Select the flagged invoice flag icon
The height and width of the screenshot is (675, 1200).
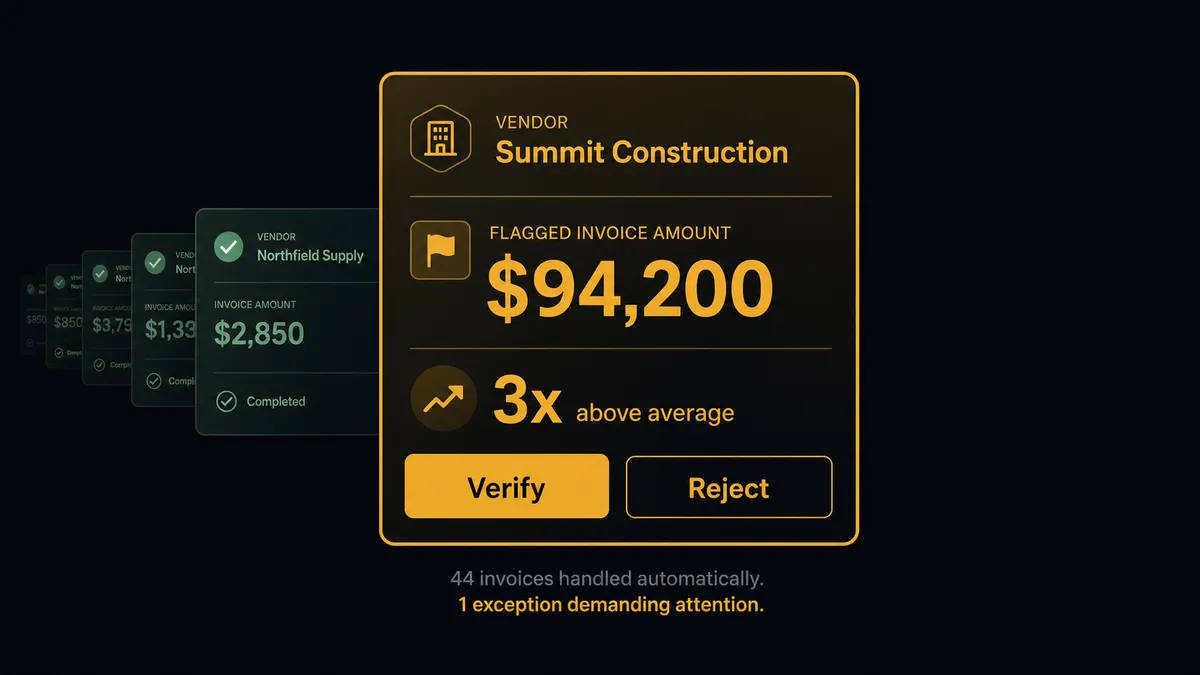[x=440, y=250]
